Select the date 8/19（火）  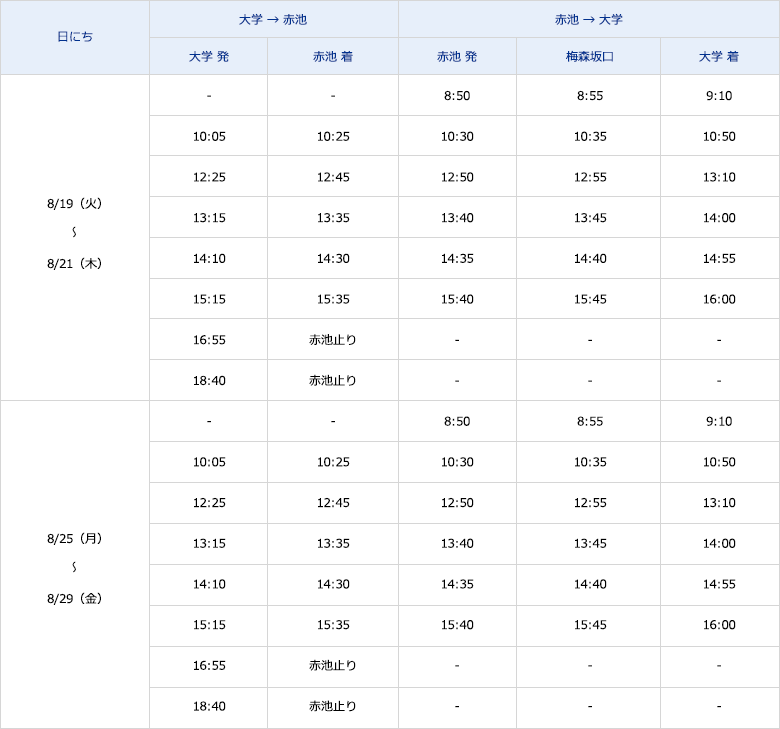pyautogui.click(x=75, y=204)
